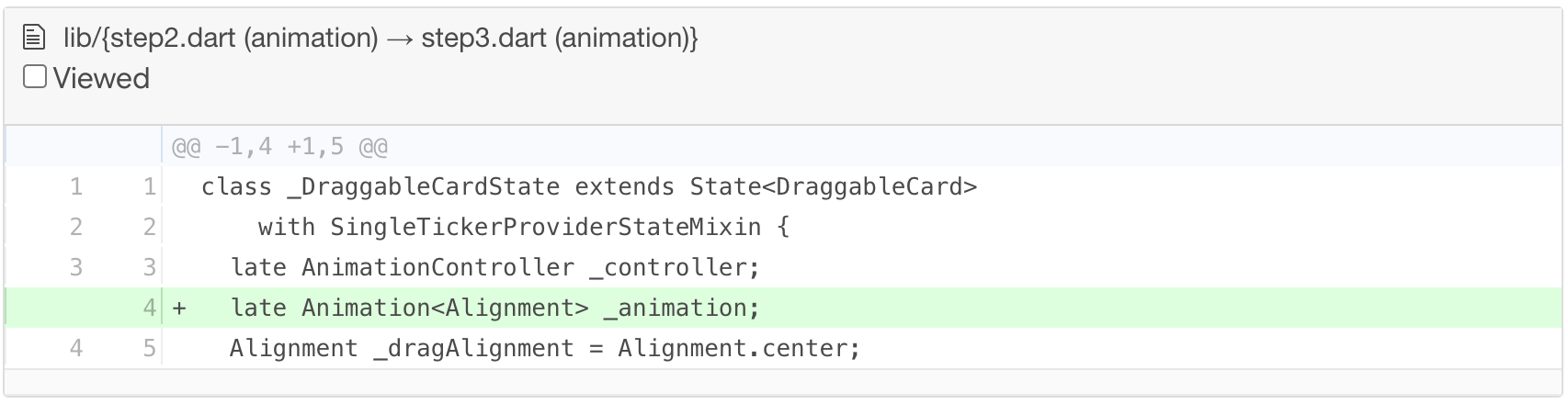Viewport: 1568px width, 404px height.
Task: Mark the file as Viewed
Action: coord(35,76)
